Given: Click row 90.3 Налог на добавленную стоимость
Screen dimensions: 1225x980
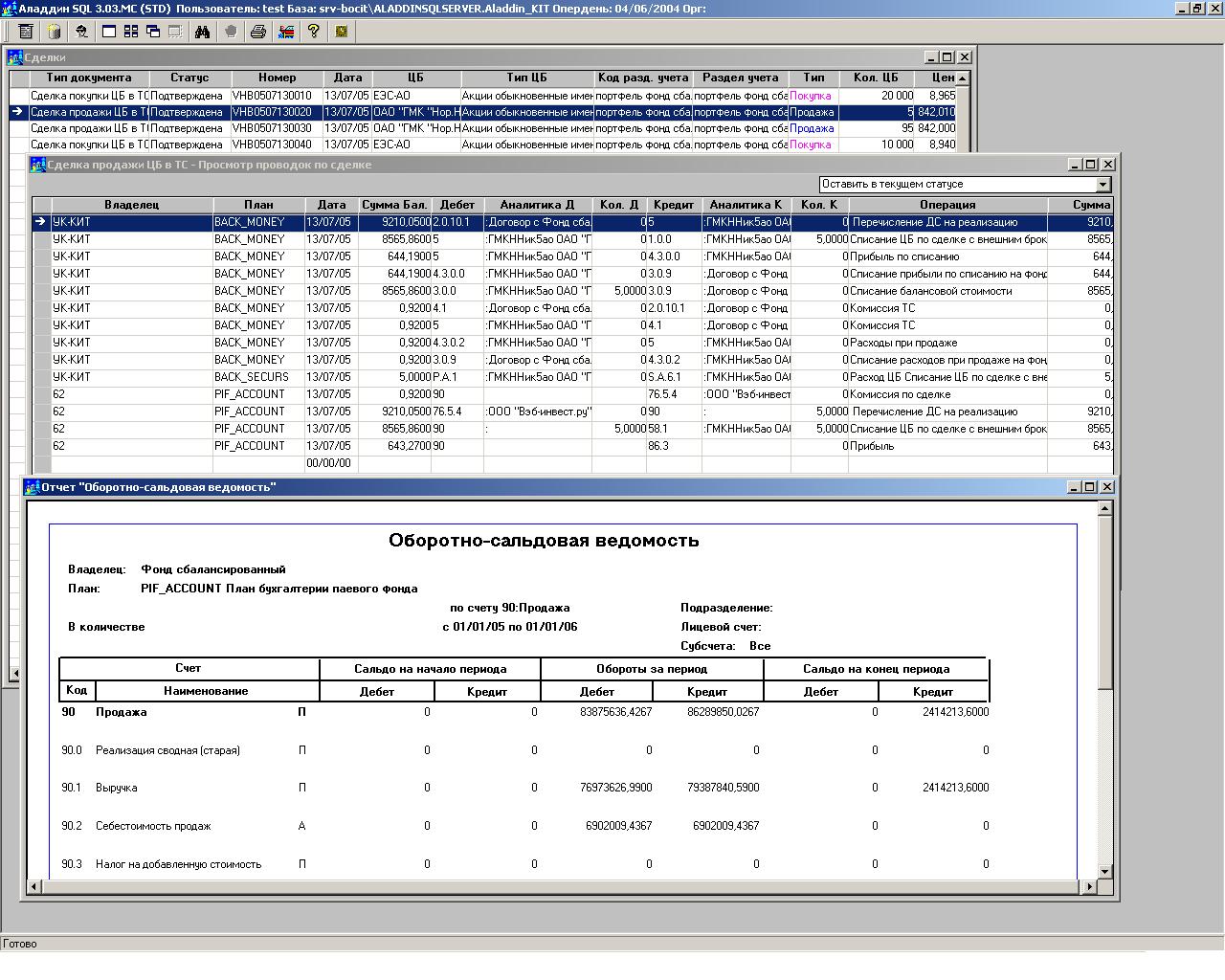Looking at the screenshot, I should (x=524, y=864).
